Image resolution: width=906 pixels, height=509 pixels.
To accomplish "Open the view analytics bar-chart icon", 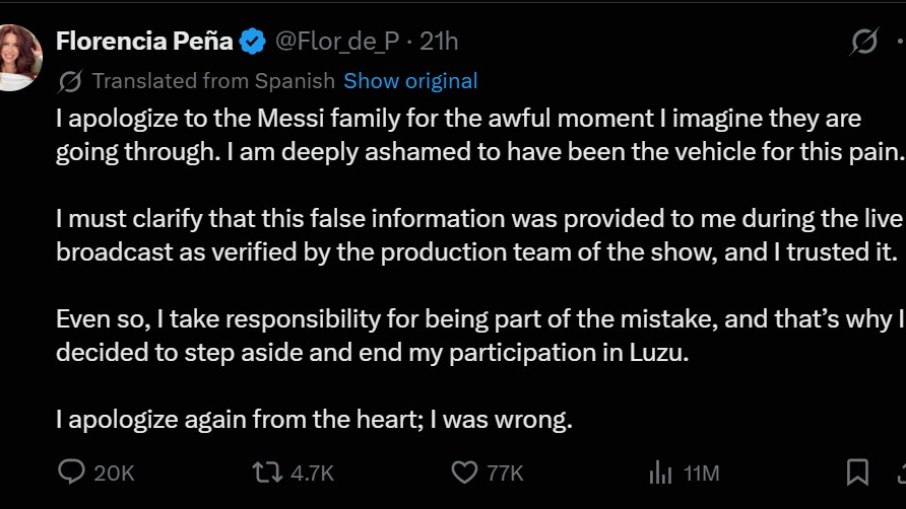I will click(x=660, y=473).
